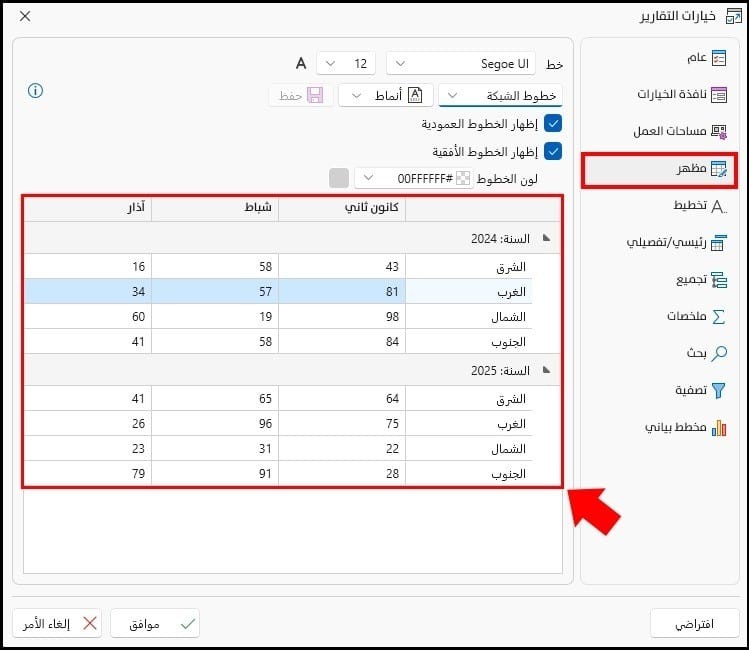749x650 pixels.
Task: Click the تجميع grouping icon
Action: click(719, 280)
